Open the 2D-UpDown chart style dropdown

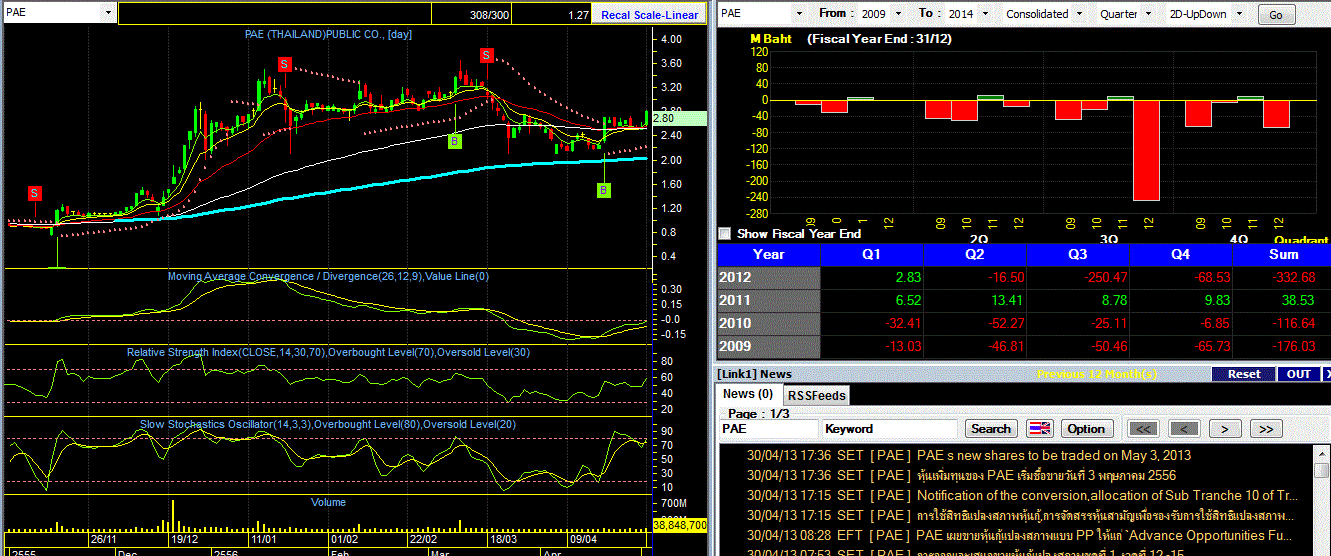point(1237,14)
